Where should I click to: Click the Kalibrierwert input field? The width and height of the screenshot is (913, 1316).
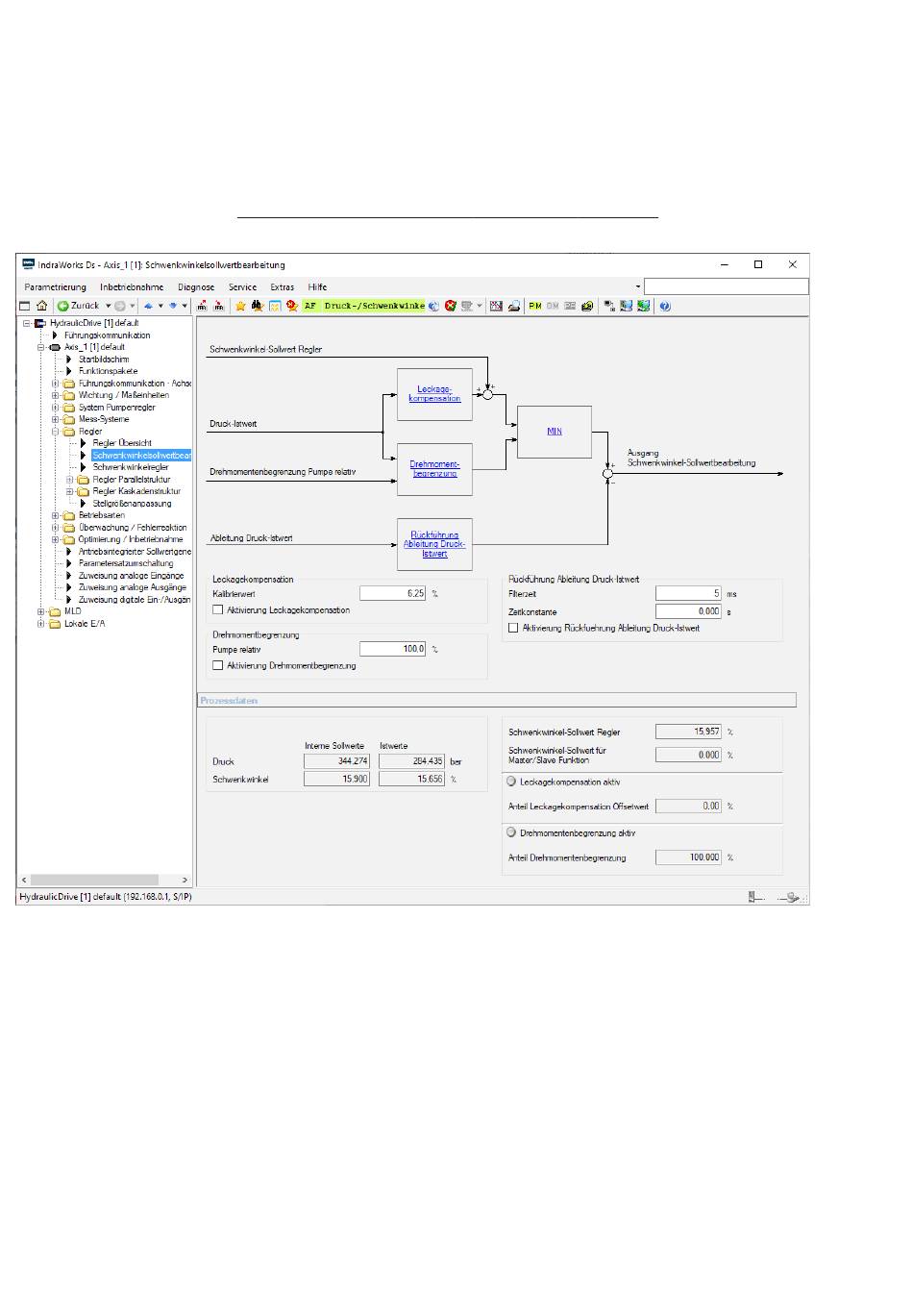392,593
